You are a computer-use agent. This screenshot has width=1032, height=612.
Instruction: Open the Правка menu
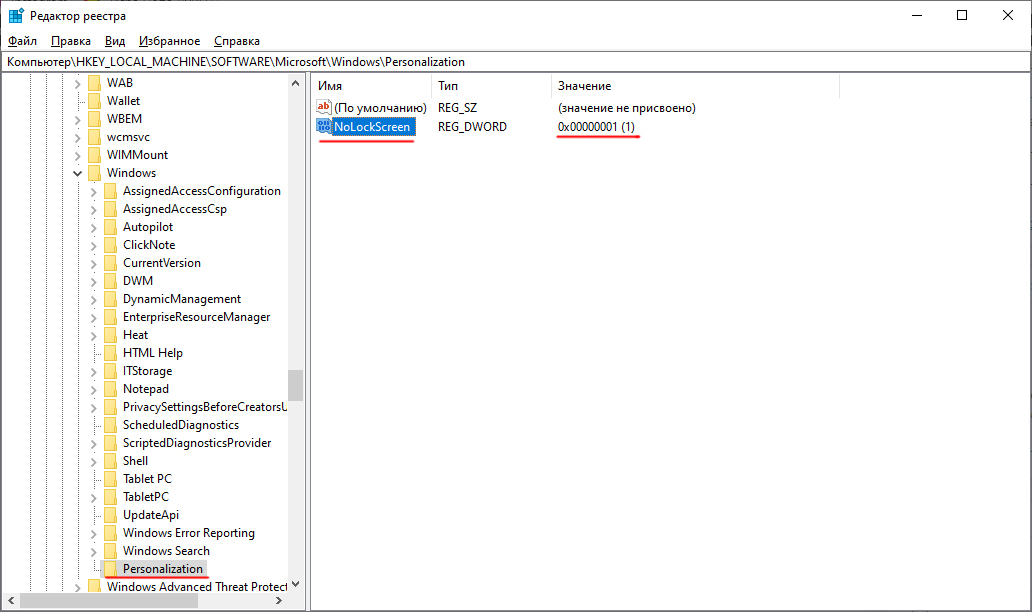pos(70,41)
